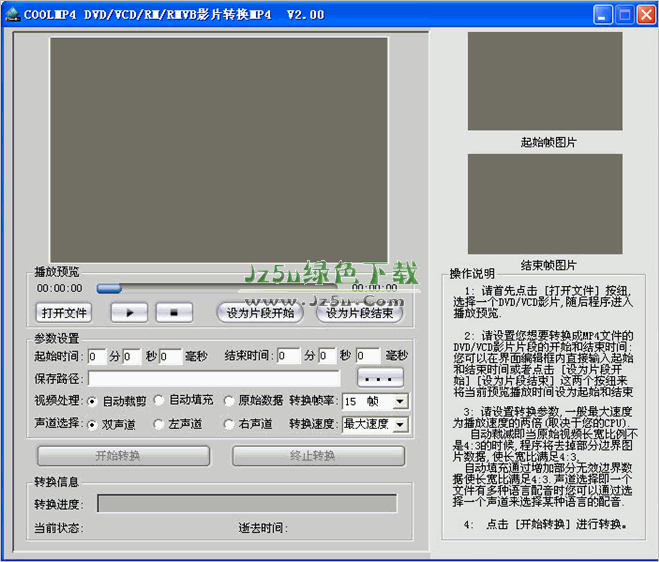Click the stop playback button
The image size is (659, 562).
pyautogui.click(x=174, y=313)
